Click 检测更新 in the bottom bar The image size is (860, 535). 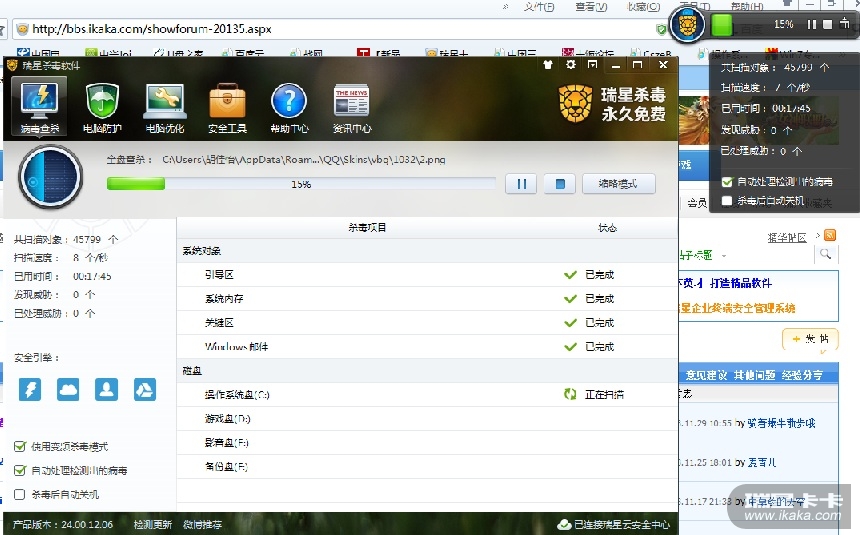(x=152, y=525)
